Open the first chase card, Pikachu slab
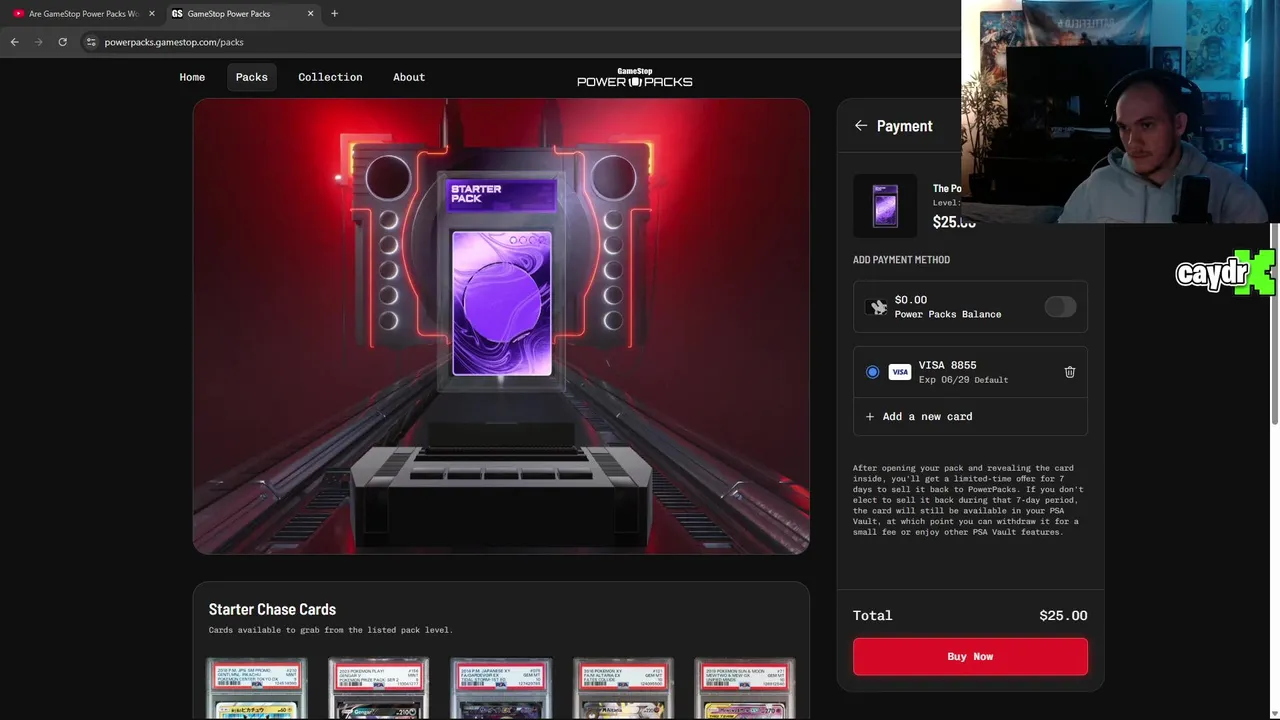Screen dimensions: 1280x720 (257, 688)
